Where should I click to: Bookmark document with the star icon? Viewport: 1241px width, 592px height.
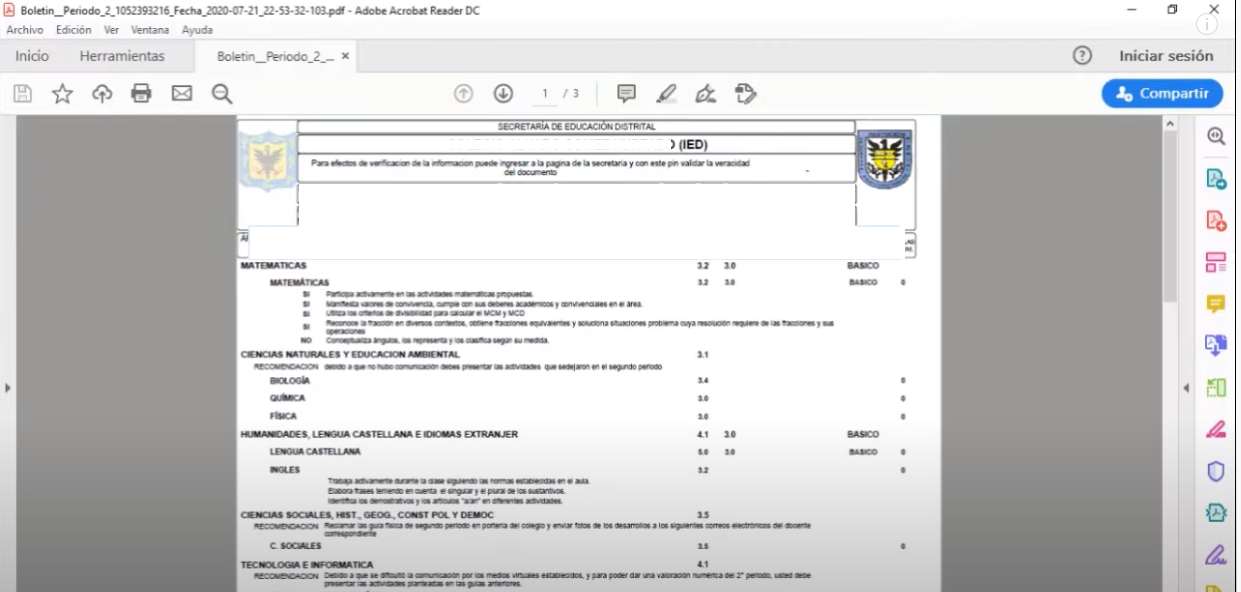pos(62,94)
